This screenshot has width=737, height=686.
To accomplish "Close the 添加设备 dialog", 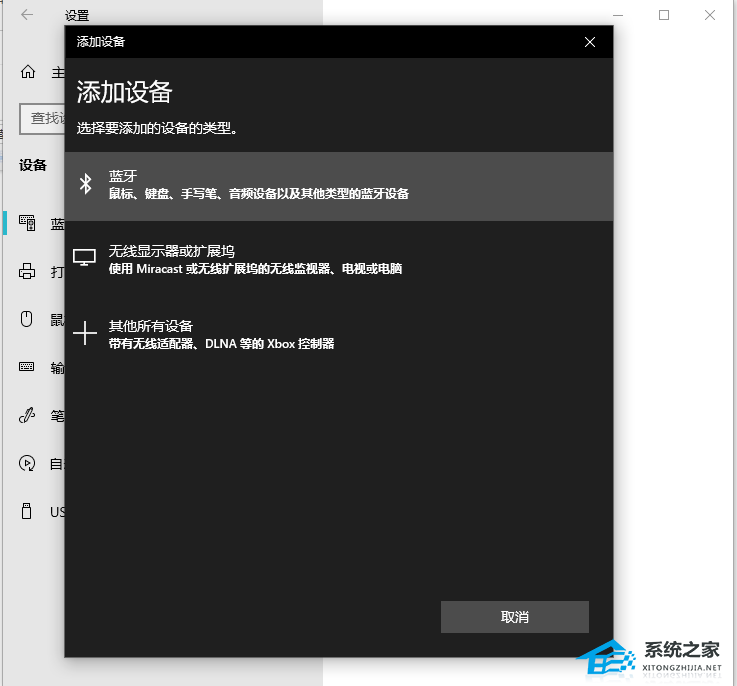I will pos(590,42).
